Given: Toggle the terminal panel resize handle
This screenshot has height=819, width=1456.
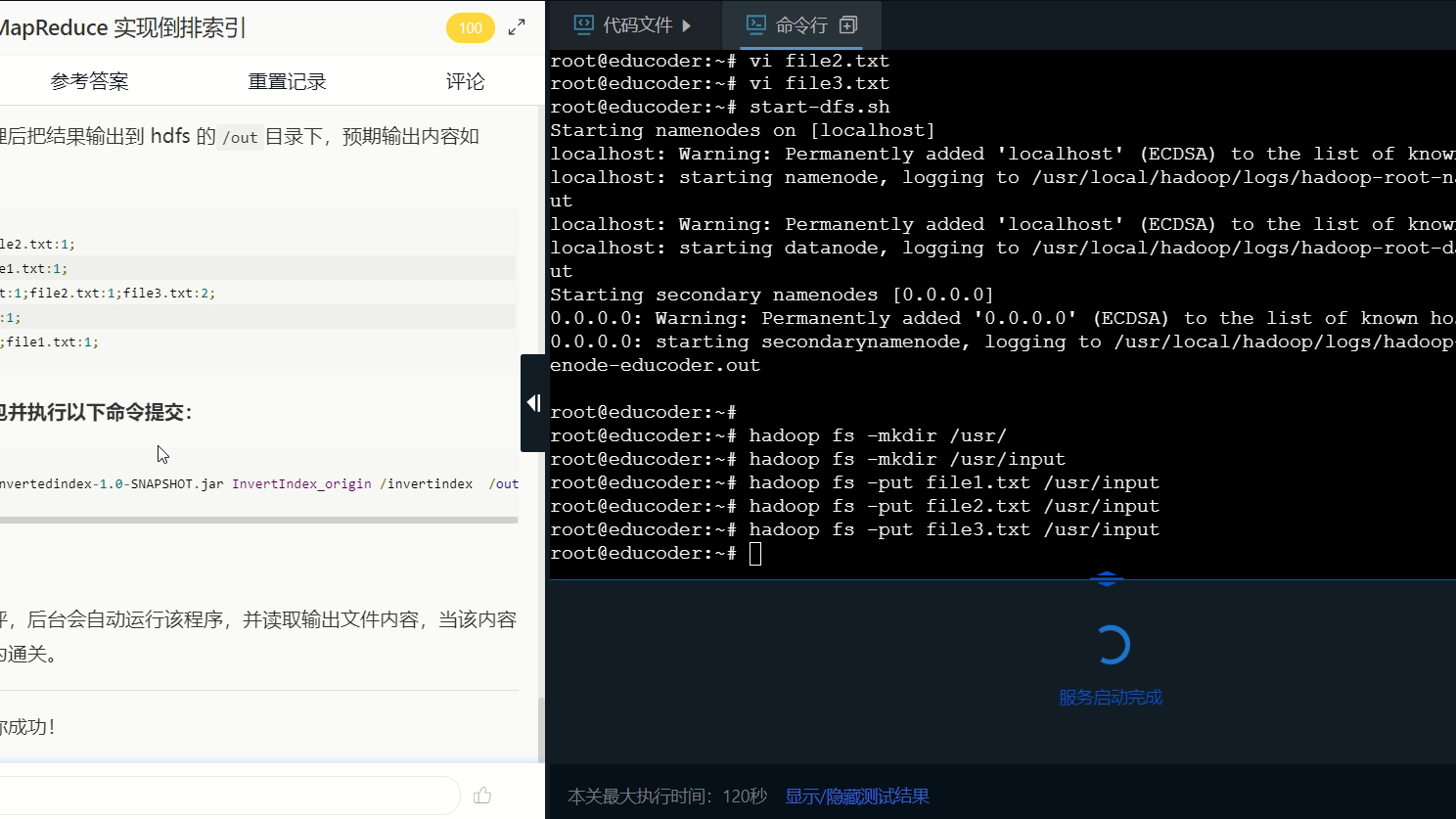Looking at the screenshot, I should (1107, 578).
